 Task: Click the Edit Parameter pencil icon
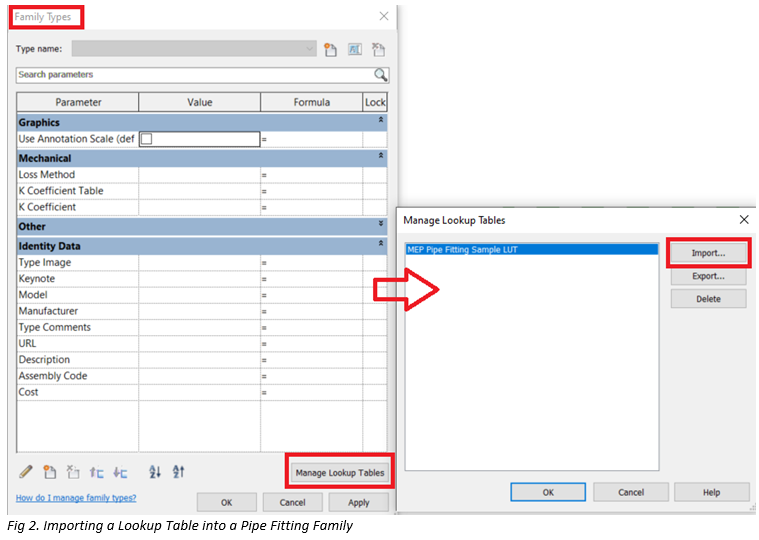(x=26, y=471)
